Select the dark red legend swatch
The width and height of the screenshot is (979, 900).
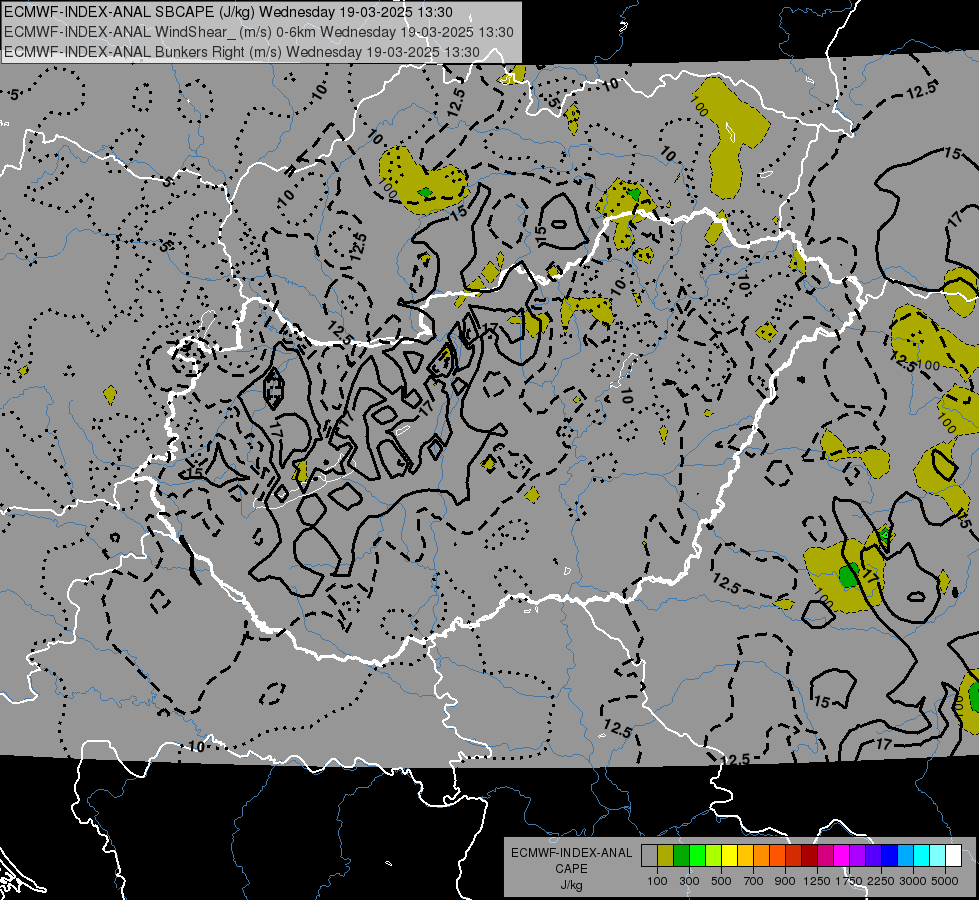click(x=809, y=855)
